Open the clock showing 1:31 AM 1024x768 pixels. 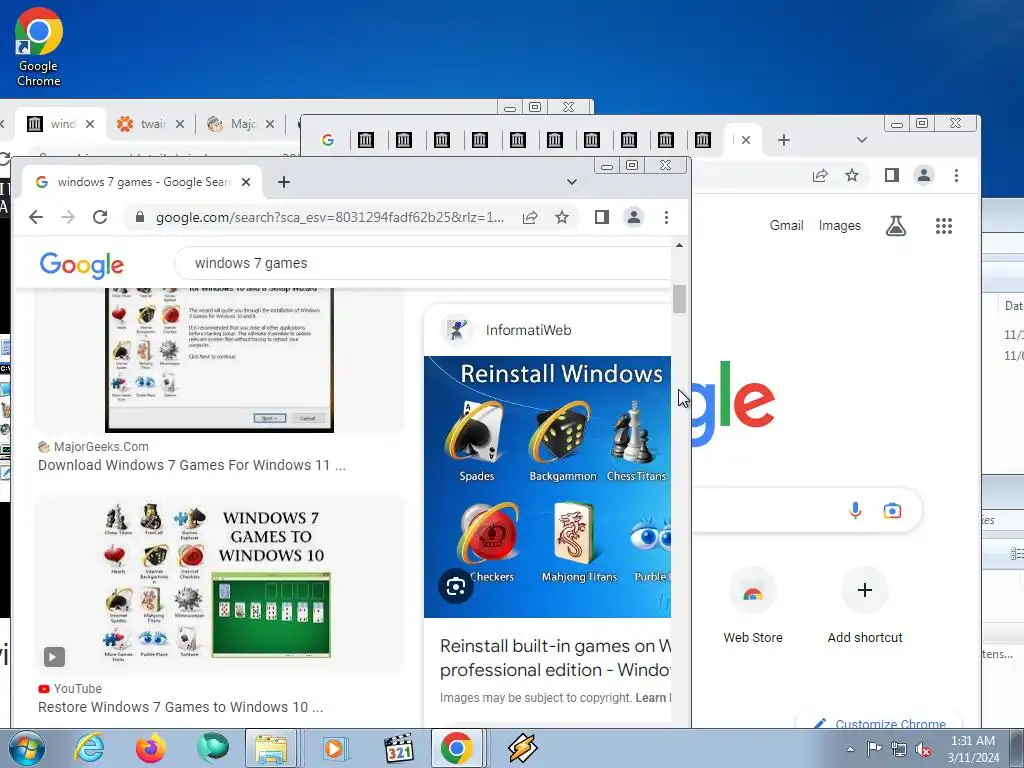(972, 748)
